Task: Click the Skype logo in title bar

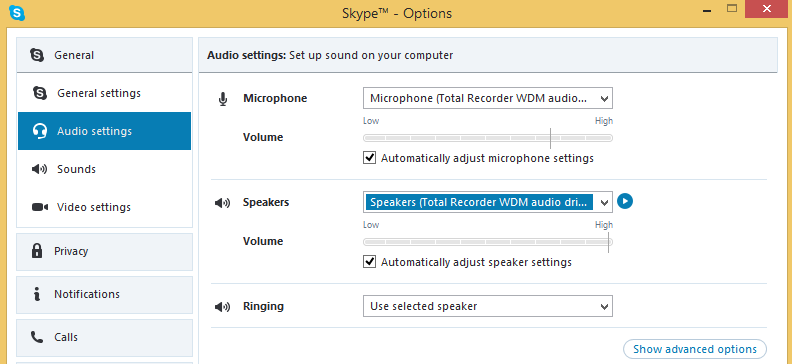Action: 16,13
